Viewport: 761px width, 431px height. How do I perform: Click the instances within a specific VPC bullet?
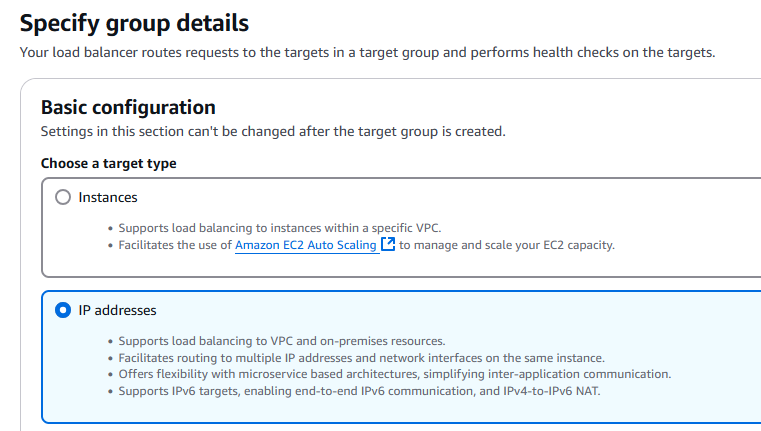pyautogui.click(x=280, y=228)
